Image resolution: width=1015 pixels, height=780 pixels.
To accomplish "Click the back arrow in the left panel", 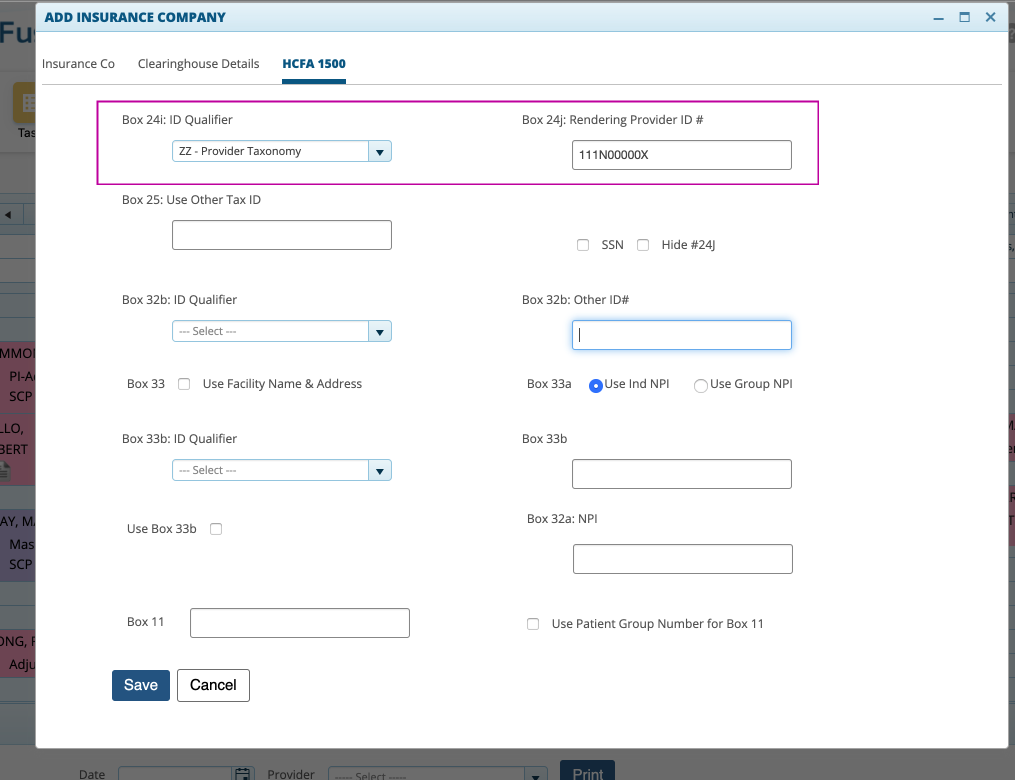I will (x=7, y=213).
